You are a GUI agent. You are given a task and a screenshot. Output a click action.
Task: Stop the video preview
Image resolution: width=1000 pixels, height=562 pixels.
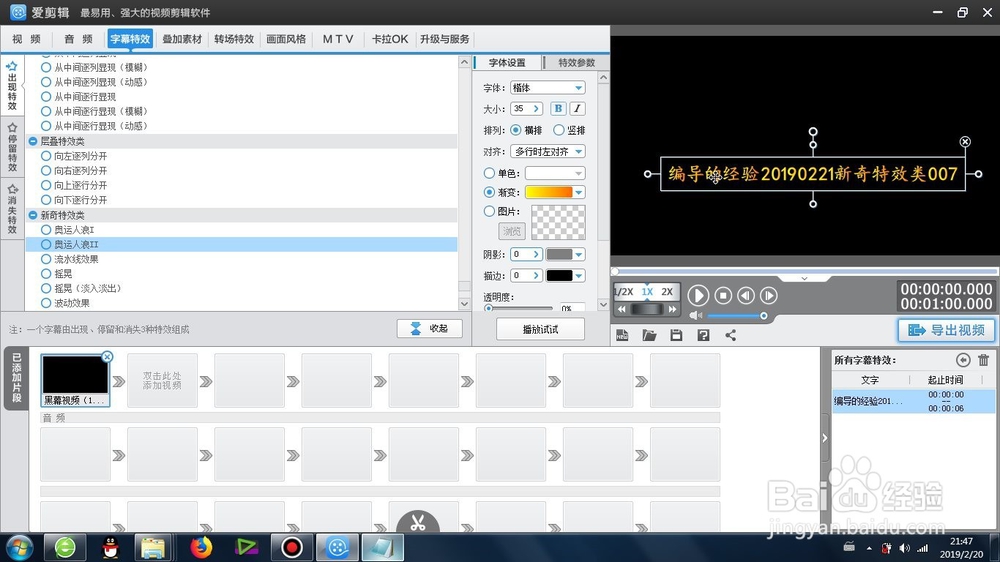pyautogui.click(x=723, y=295)
